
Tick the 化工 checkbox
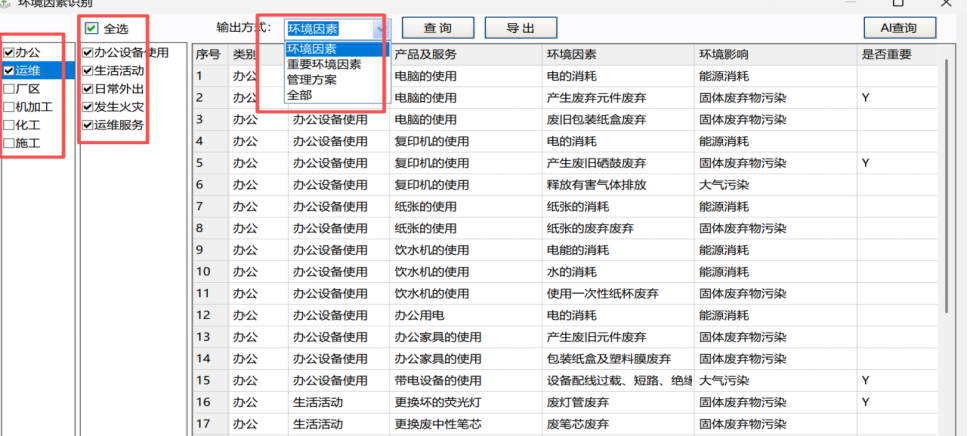point(9,125)
